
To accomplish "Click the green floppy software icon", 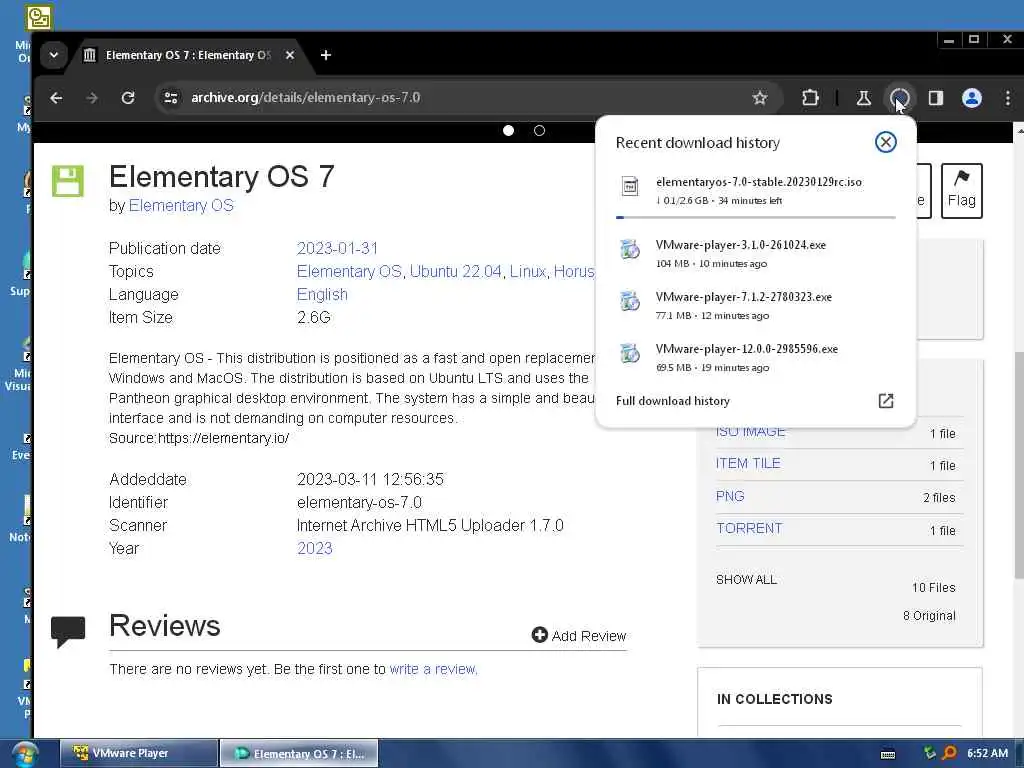I will [68, 181].
